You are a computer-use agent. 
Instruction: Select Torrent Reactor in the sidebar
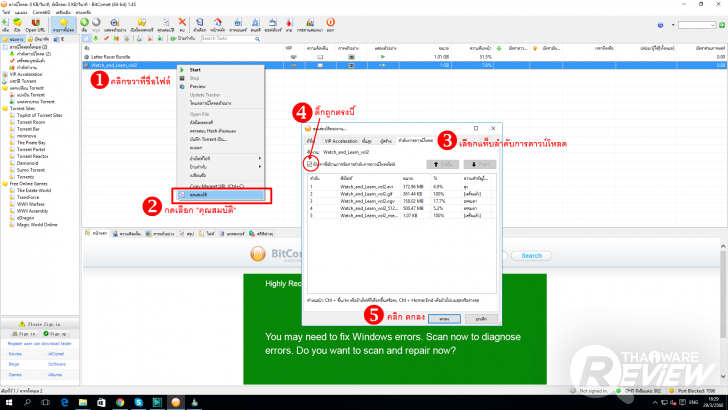point(32,156)
